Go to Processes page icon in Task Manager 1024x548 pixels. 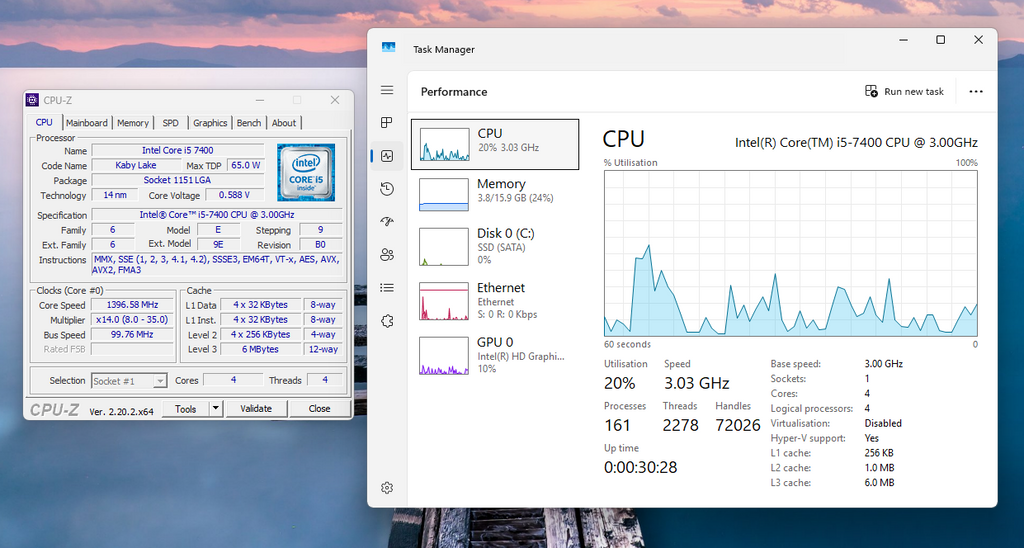click(x=387, y=122)
